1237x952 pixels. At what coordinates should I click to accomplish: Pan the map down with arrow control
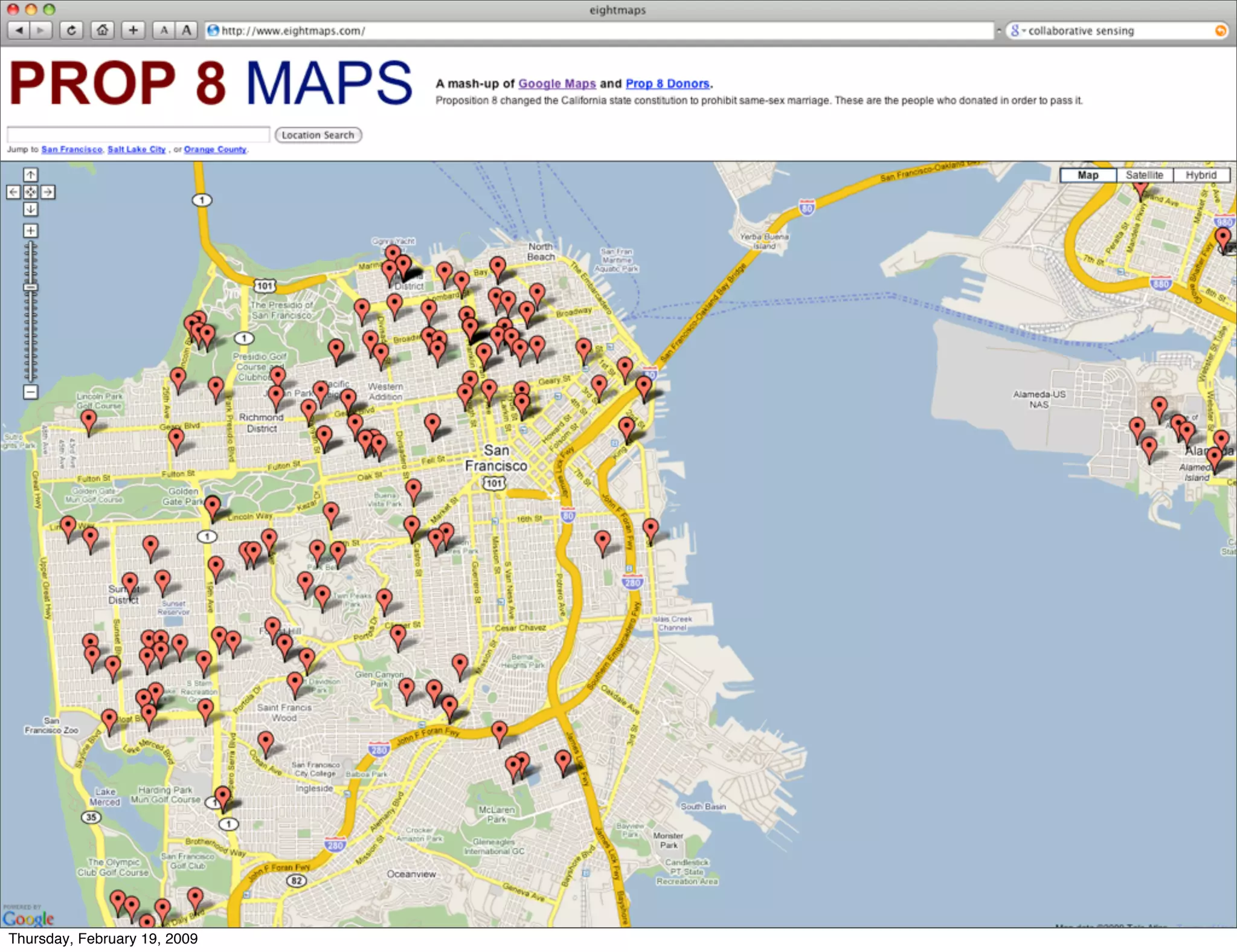coord(30,209)
